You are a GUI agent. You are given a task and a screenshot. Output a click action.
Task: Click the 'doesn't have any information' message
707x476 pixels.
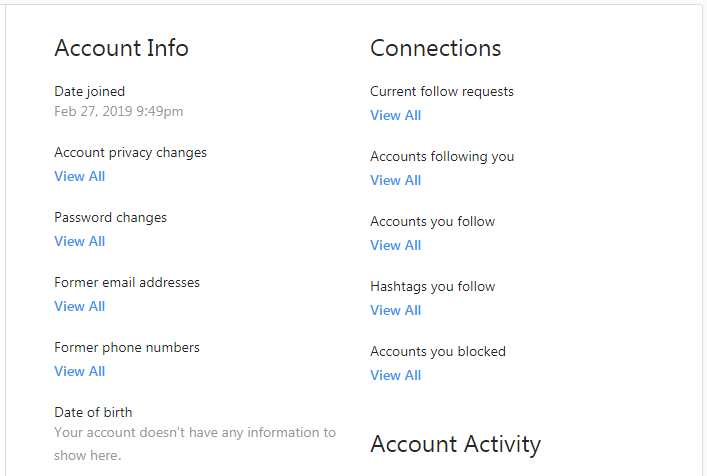point(195,444)
